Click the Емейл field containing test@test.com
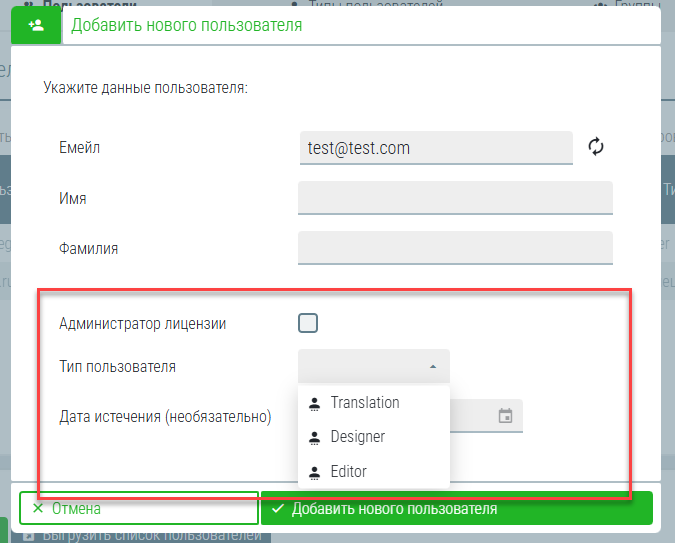This screenshot has height=543, width=675. coord(435,148)
